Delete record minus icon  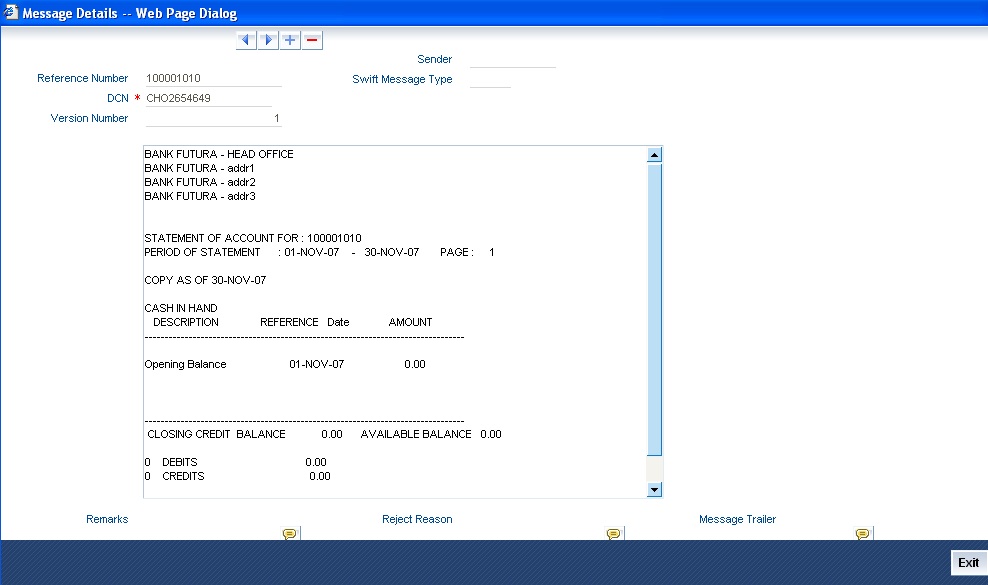312,40
